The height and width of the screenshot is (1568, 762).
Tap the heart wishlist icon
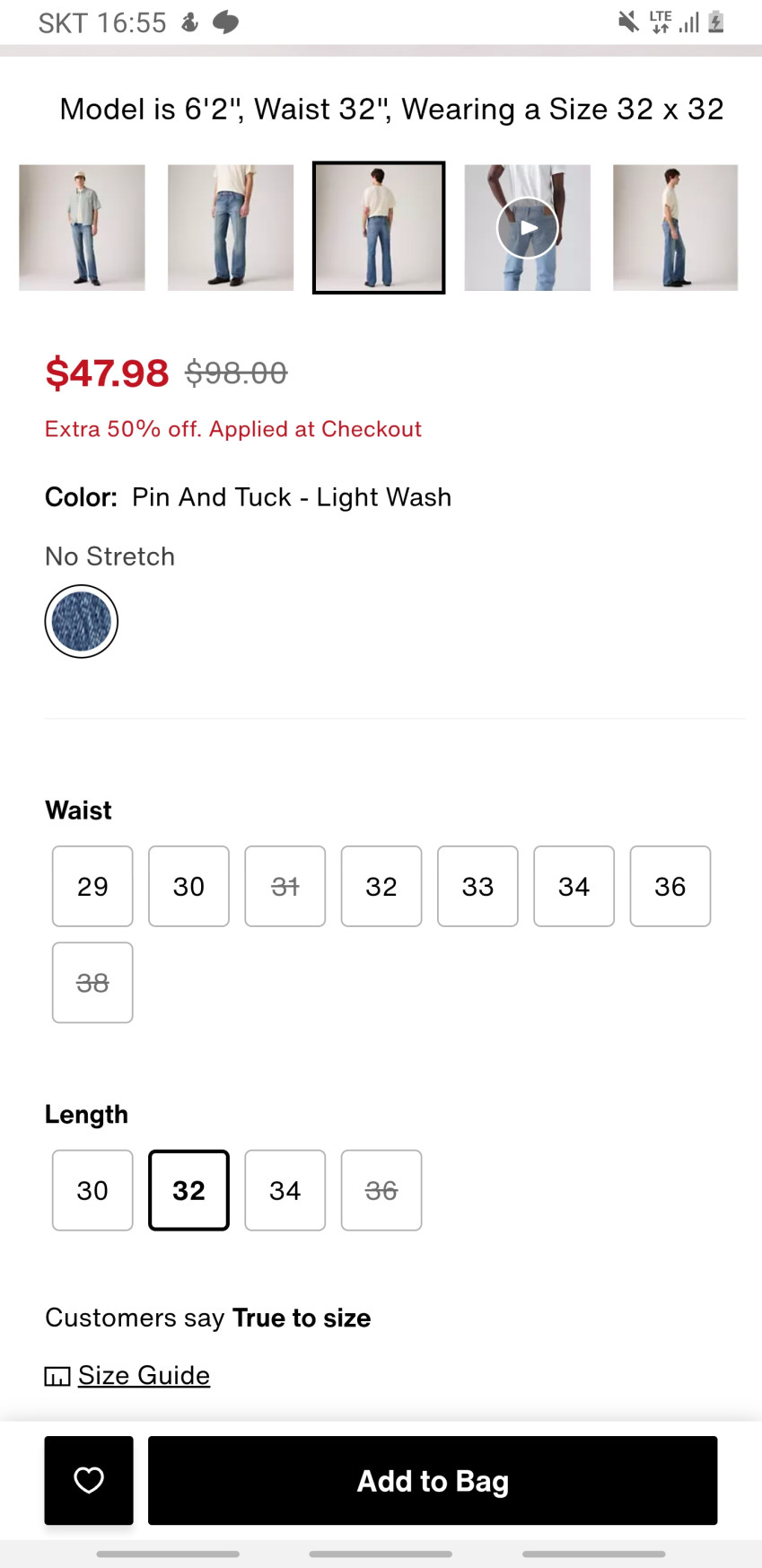(89, 1480)
